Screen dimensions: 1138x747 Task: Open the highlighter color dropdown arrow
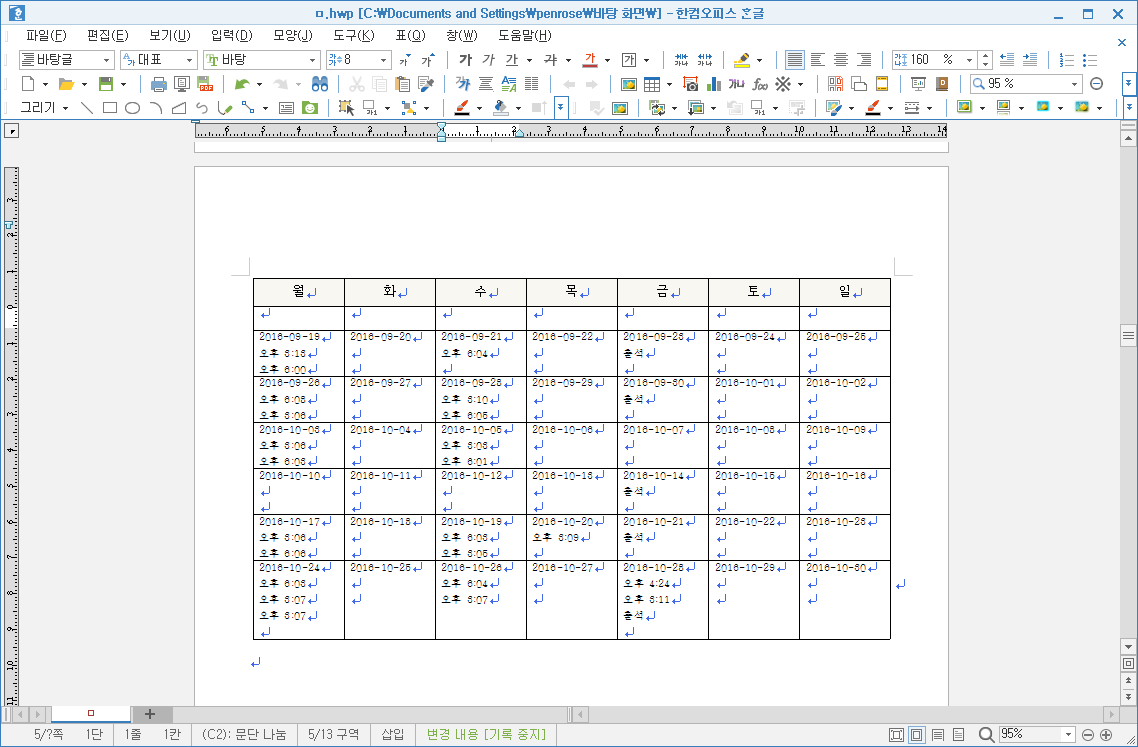760,60
